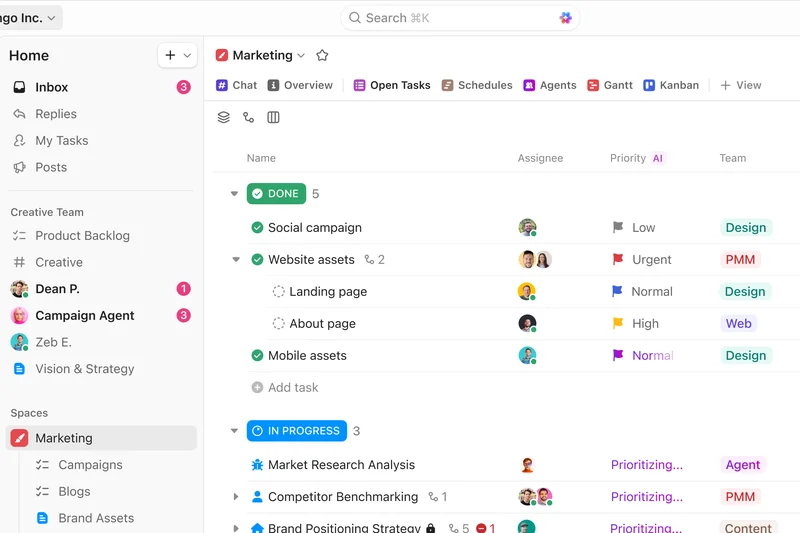800x533 pixels.
Task: Click the subtasks branch icon in toolbar
Action: click(249, 117)
